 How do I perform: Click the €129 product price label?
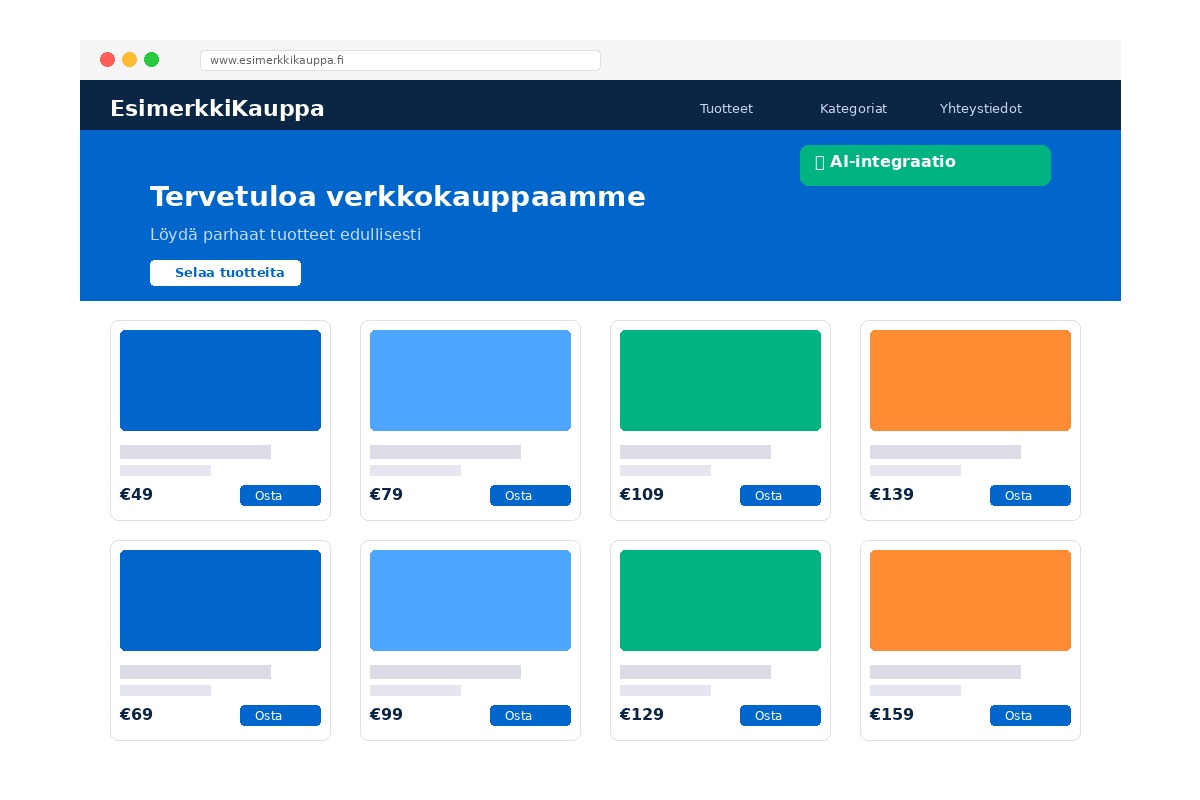[x=641, y=715]
